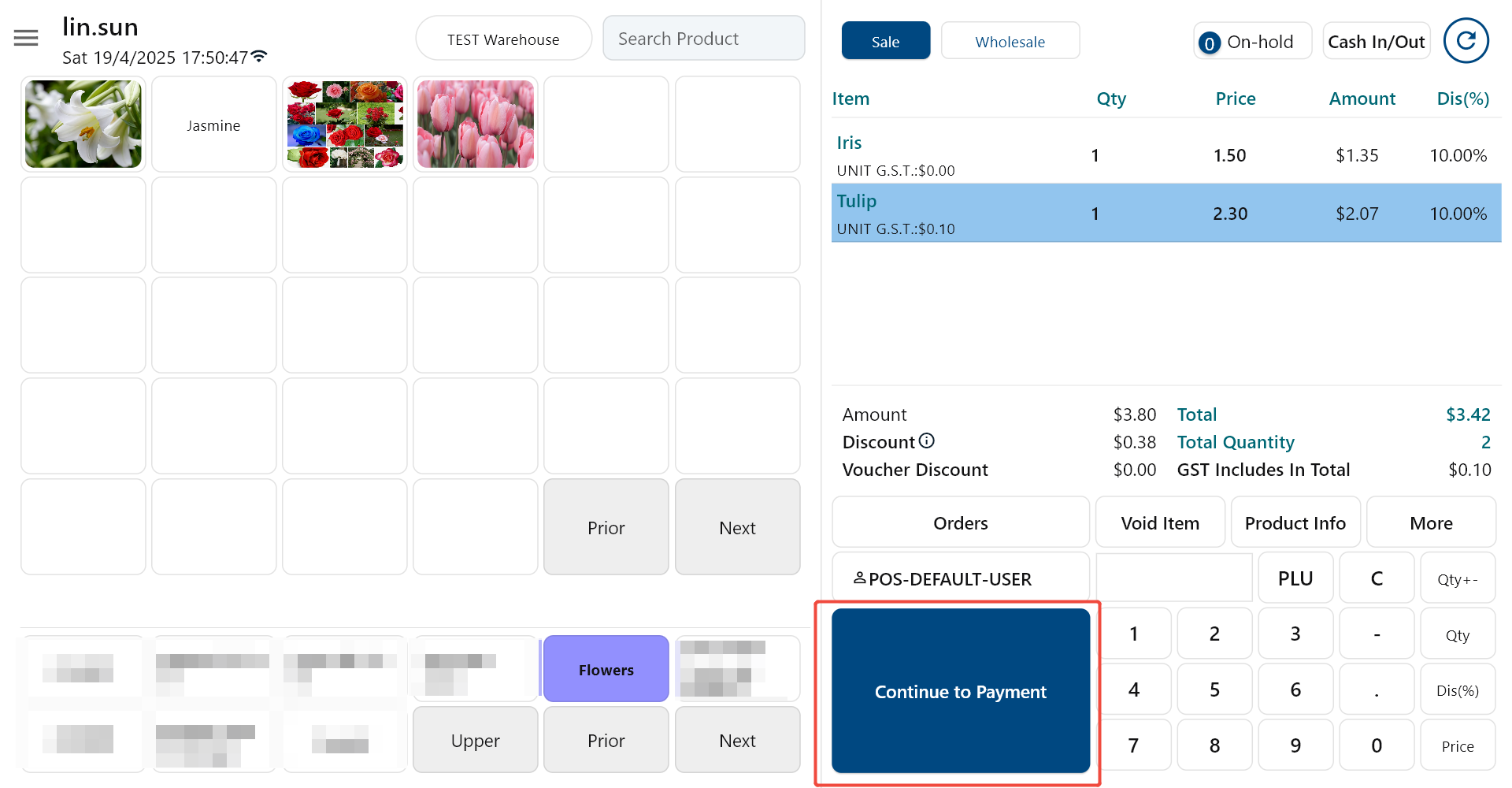Toggle the Qty+- mode button
The image size is (1512, 788).
(x=1457, y=579)
